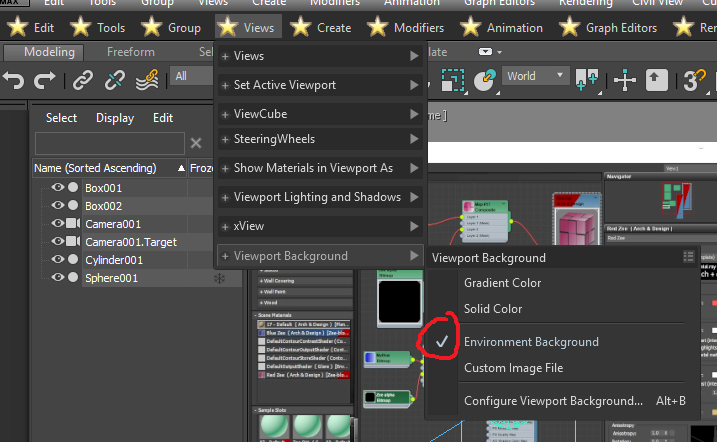
Task: Expand Set Active Viewport submenu
Action: coord(320,85)
